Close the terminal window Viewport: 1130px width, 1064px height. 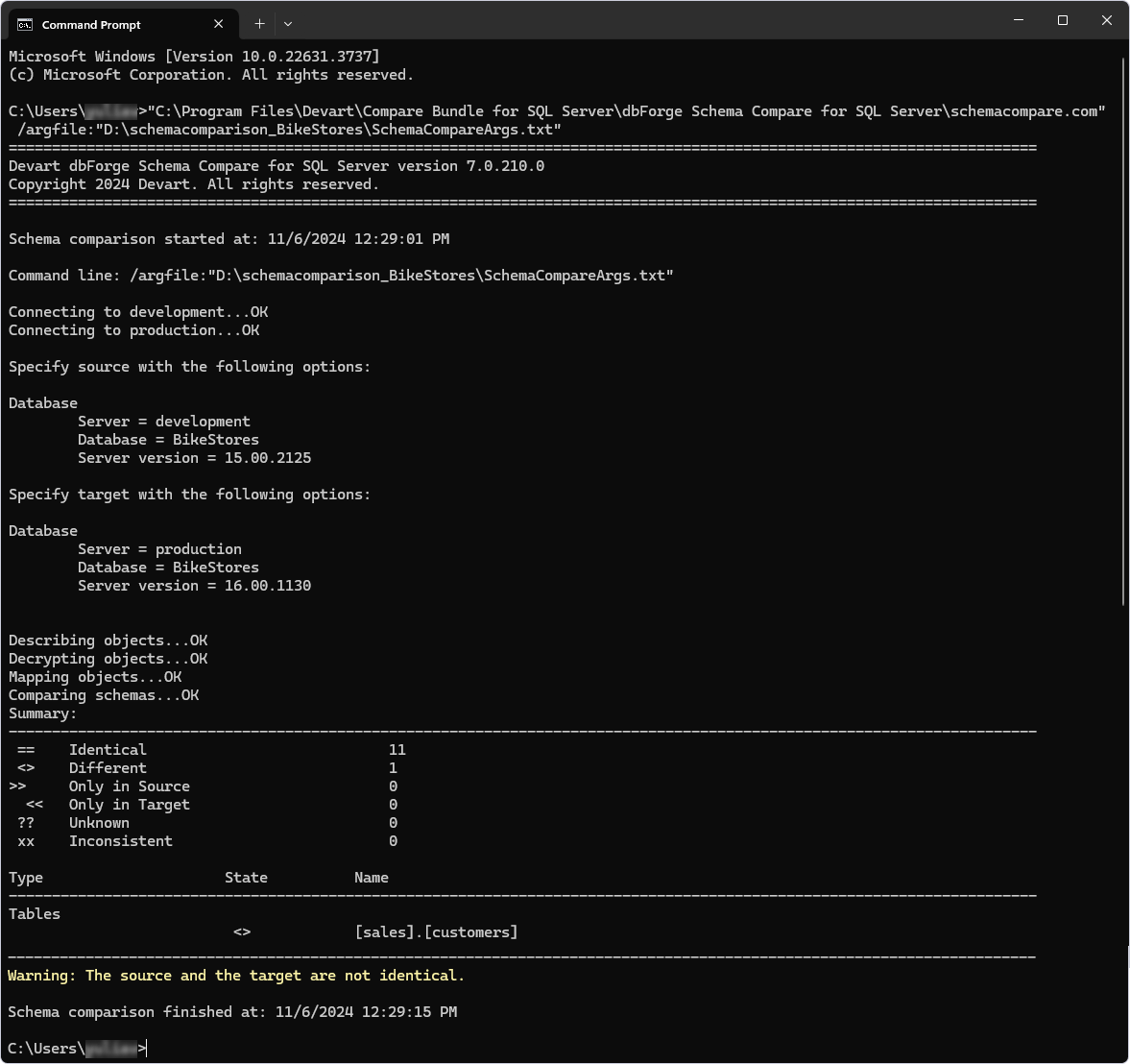pyautogui.click(x=1107, y=20)
